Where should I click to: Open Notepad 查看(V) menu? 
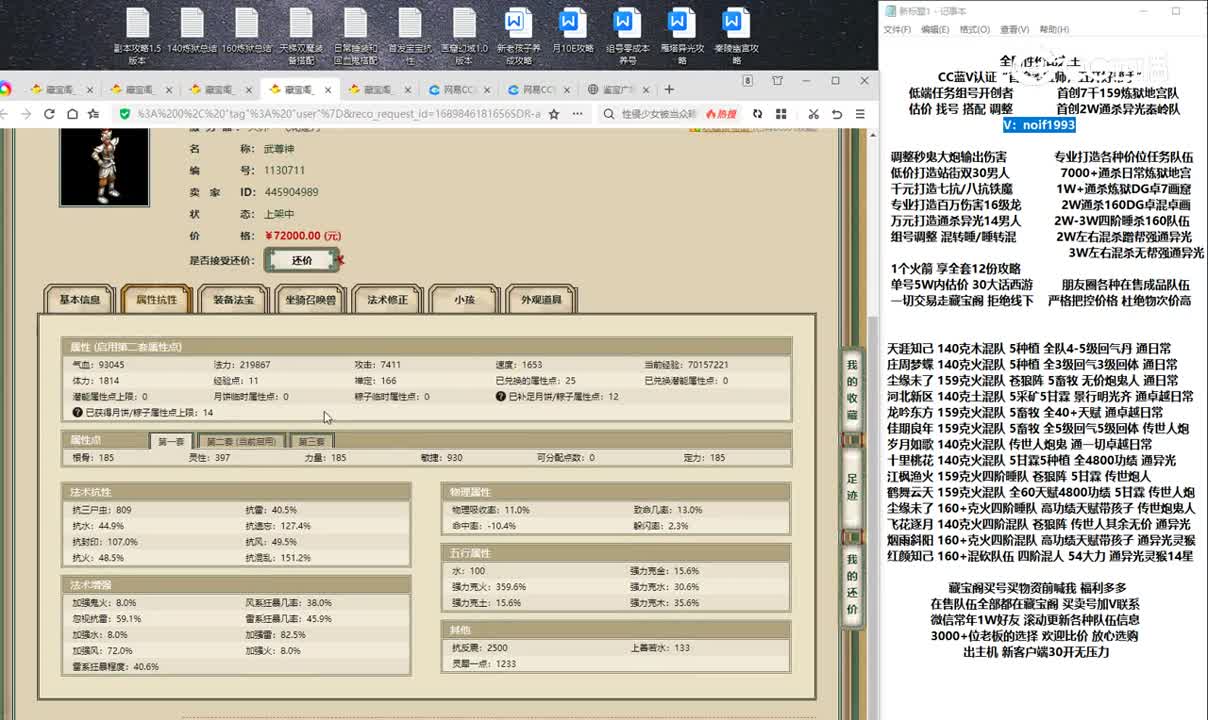1014,30
